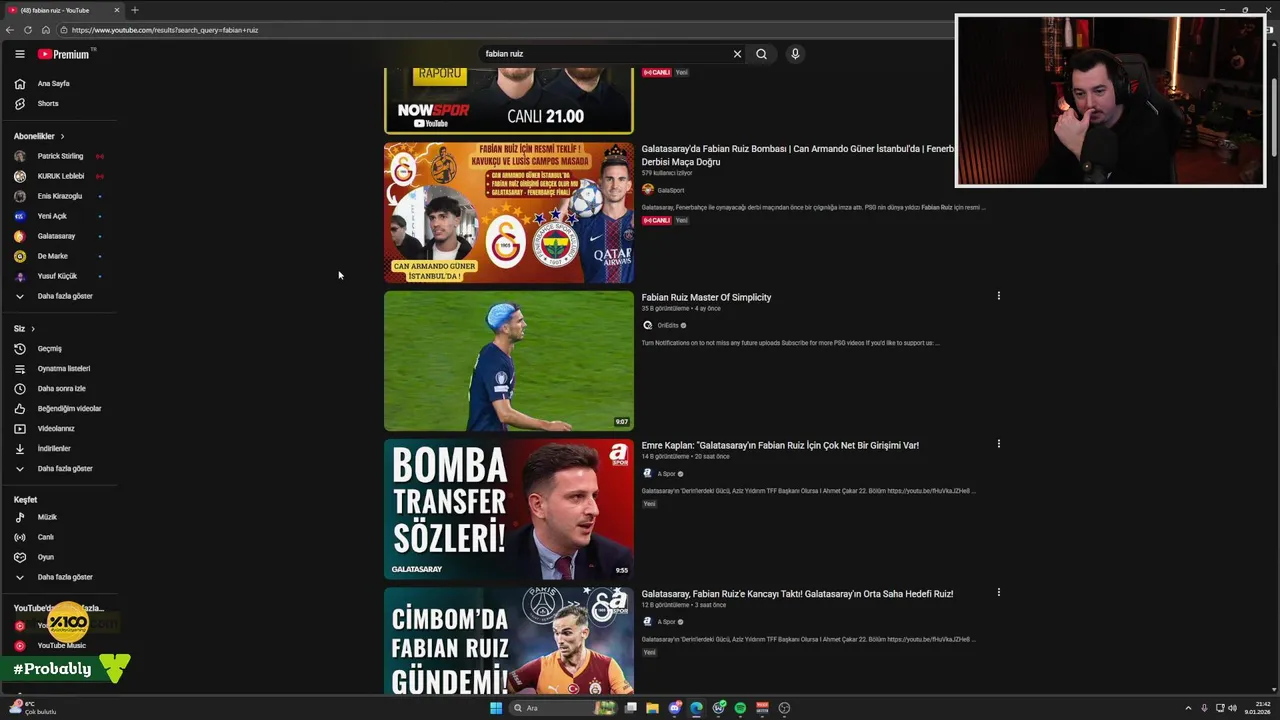Screen dimensions: 1280x720
Task: Show hidden system tray icons chevron
Action: coord(1188,708)
